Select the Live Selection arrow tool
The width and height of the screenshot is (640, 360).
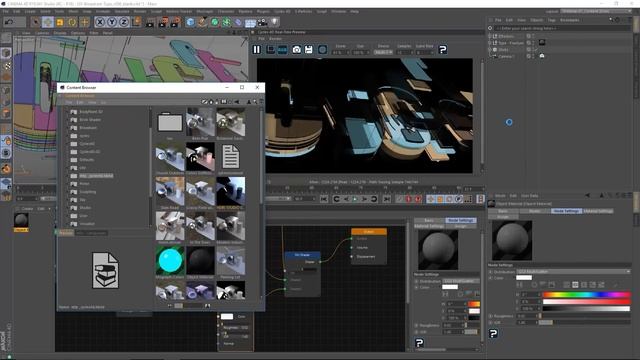36,22
